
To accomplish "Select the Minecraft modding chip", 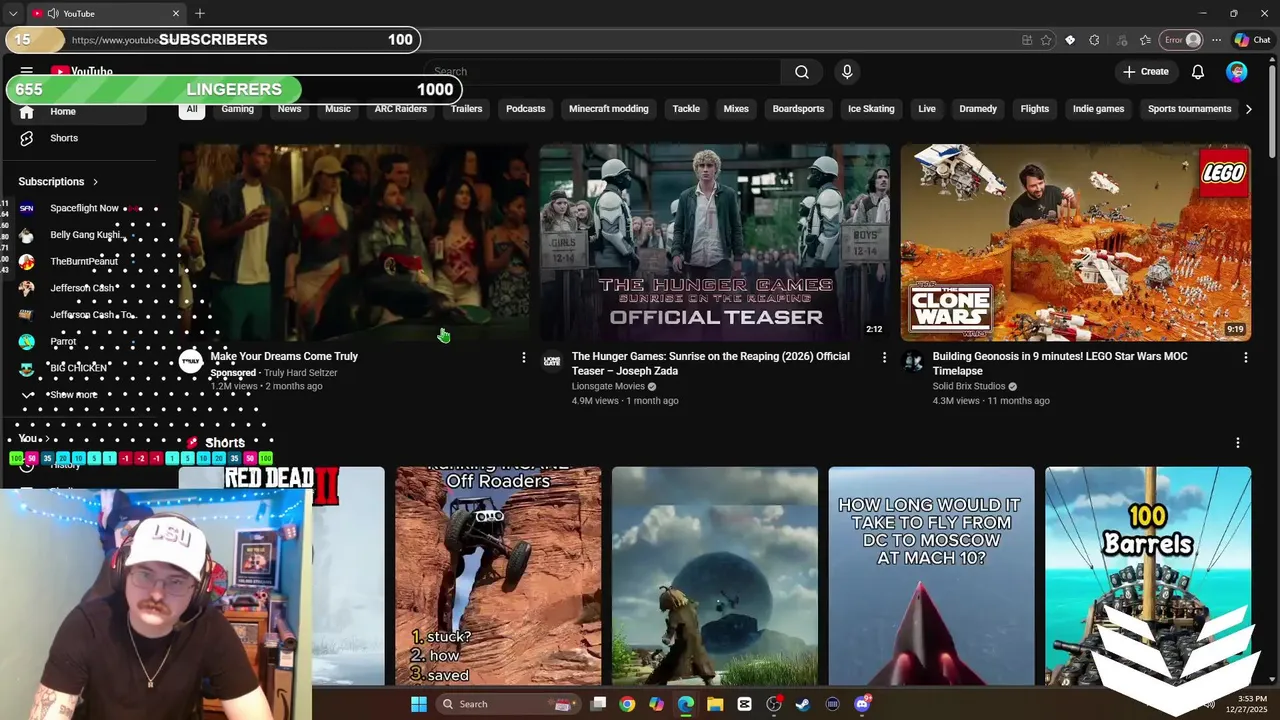I will (609, 109).
